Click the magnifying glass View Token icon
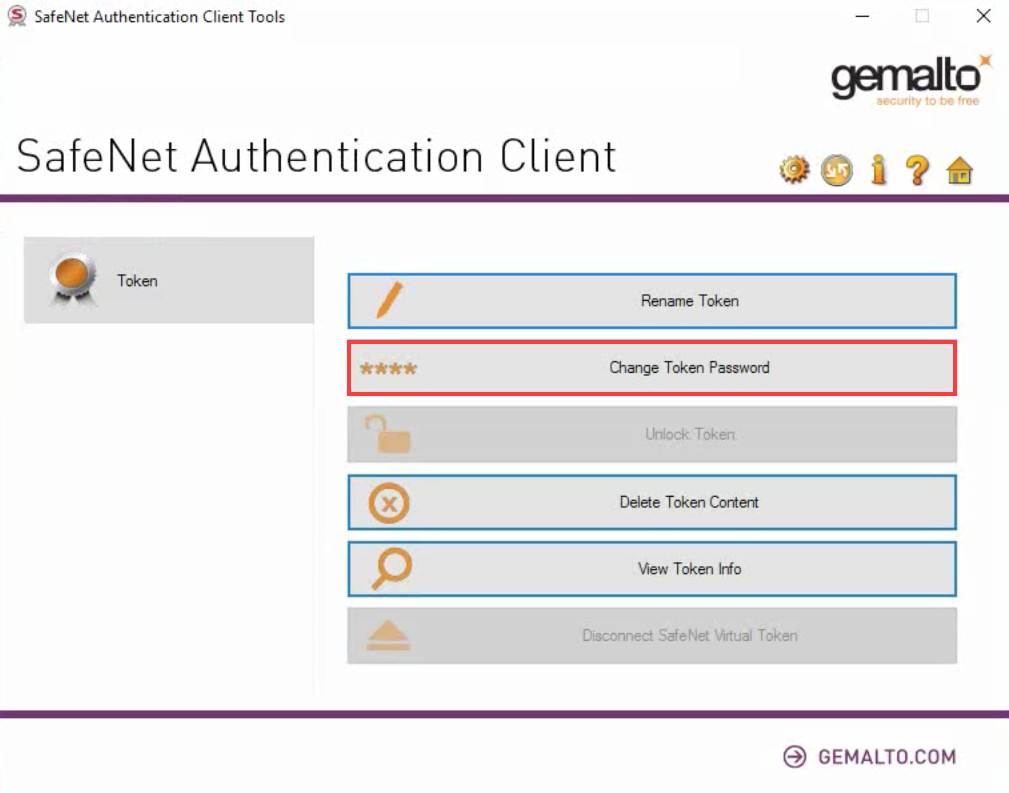Image resolution: width=1009 pixels, height=793 pixels. (390, 569)
